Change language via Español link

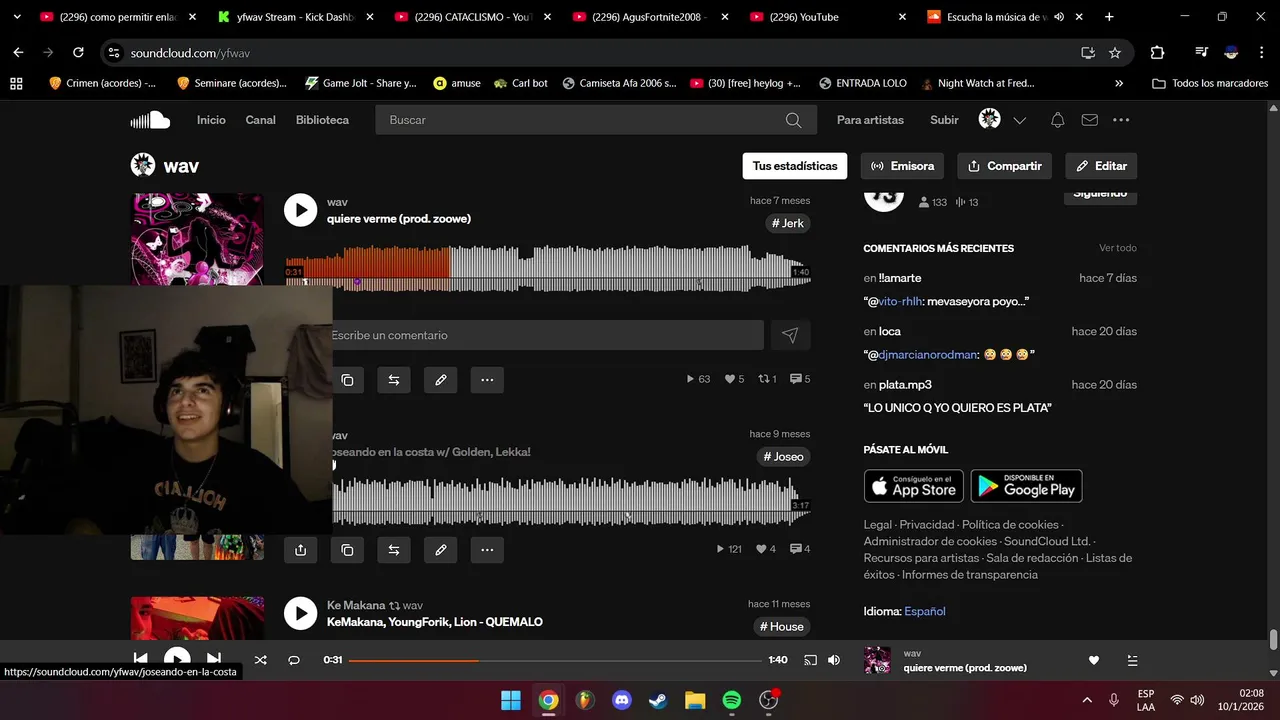925,611
